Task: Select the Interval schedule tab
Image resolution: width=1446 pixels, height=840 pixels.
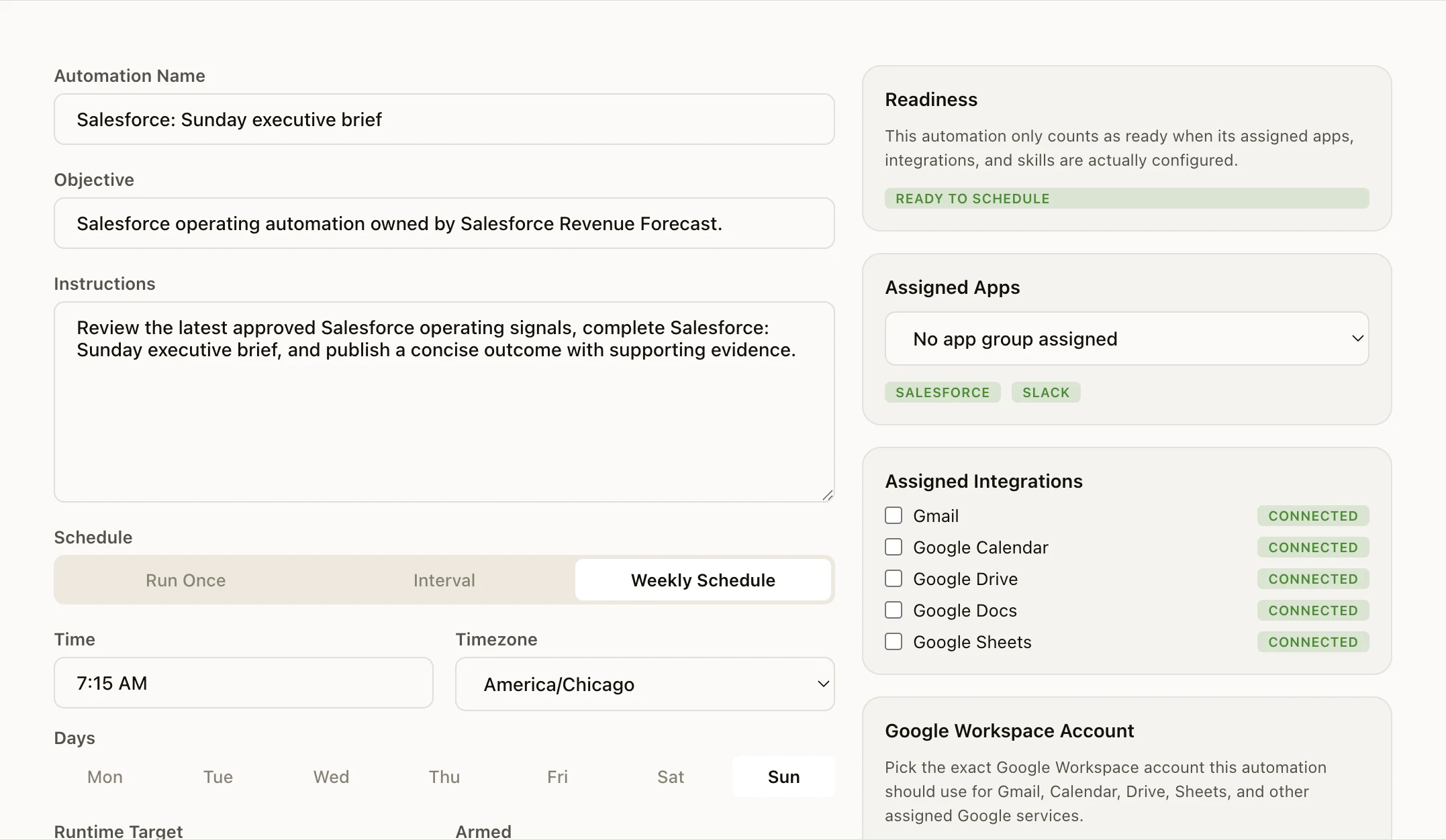Action: click(x=444, y=580)
